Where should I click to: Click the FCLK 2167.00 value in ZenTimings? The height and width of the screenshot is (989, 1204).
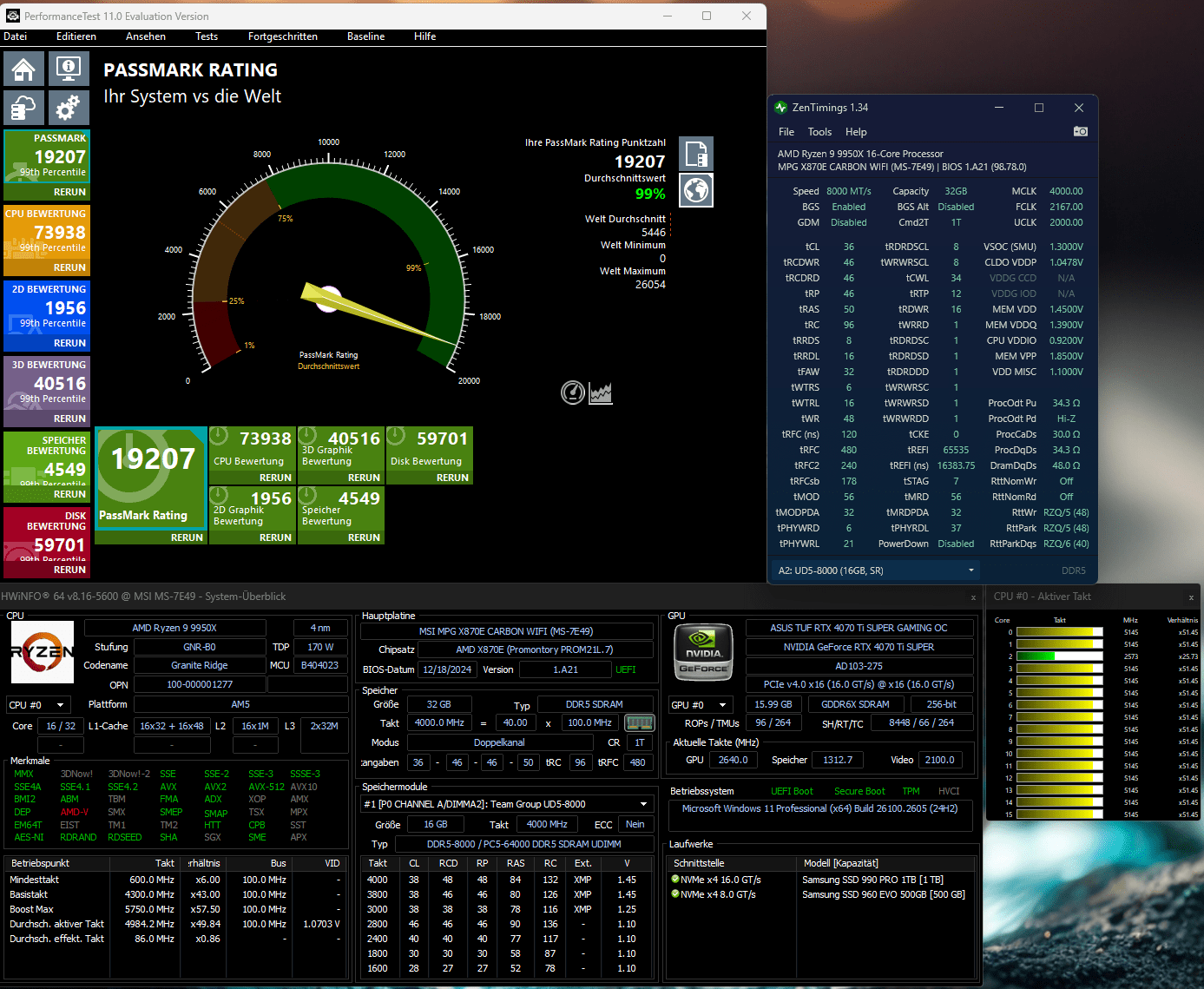point(1066,207)
